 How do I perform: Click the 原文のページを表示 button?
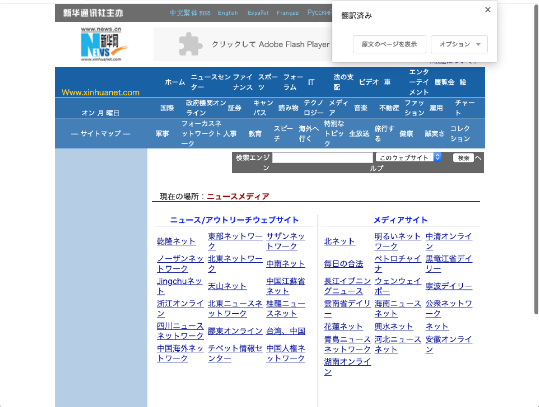point(389,44)
